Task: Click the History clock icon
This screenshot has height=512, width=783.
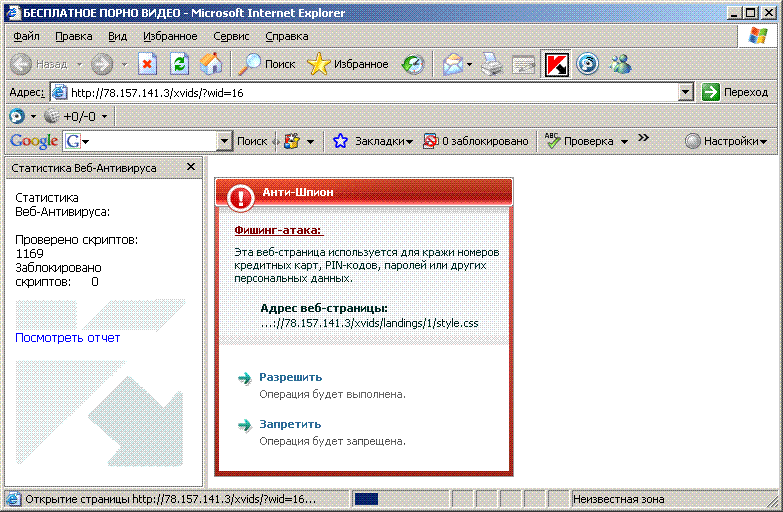Action: 413,64
